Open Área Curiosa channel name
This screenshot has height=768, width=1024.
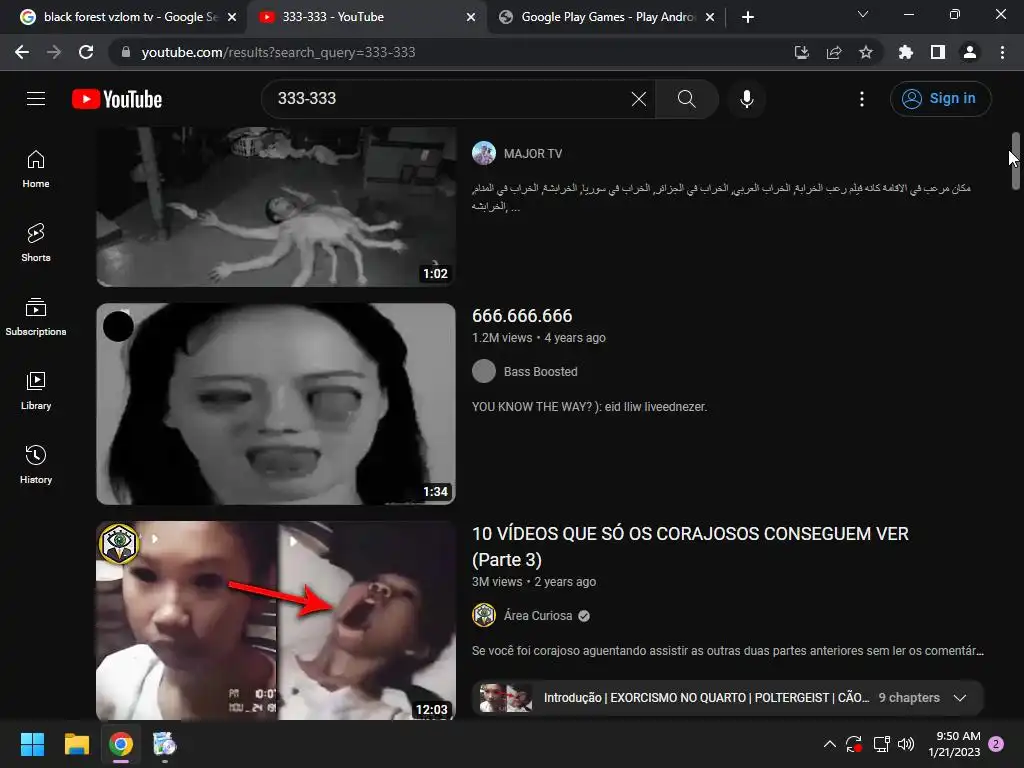[537, 615]
